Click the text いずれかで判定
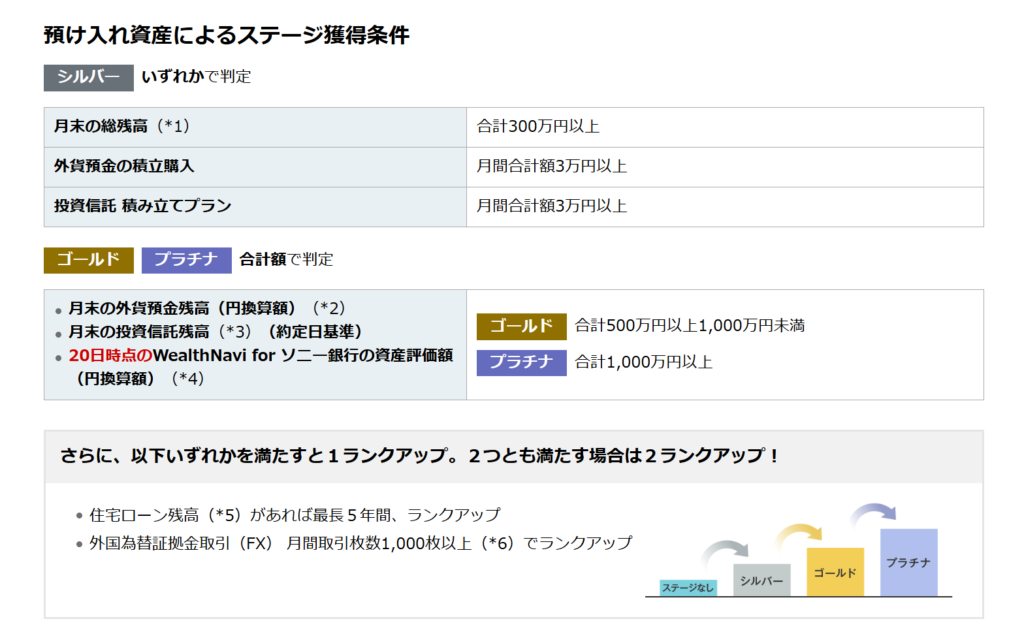The height and width of the screenshot is (636, 1024). (196, 76)
